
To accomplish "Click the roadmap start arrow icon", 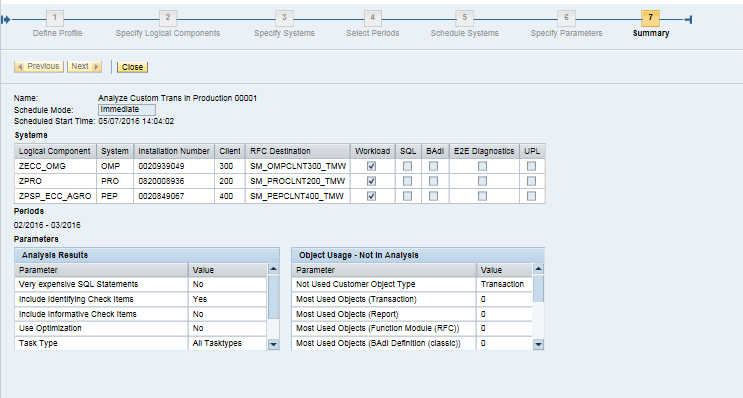I will [6, 19].
